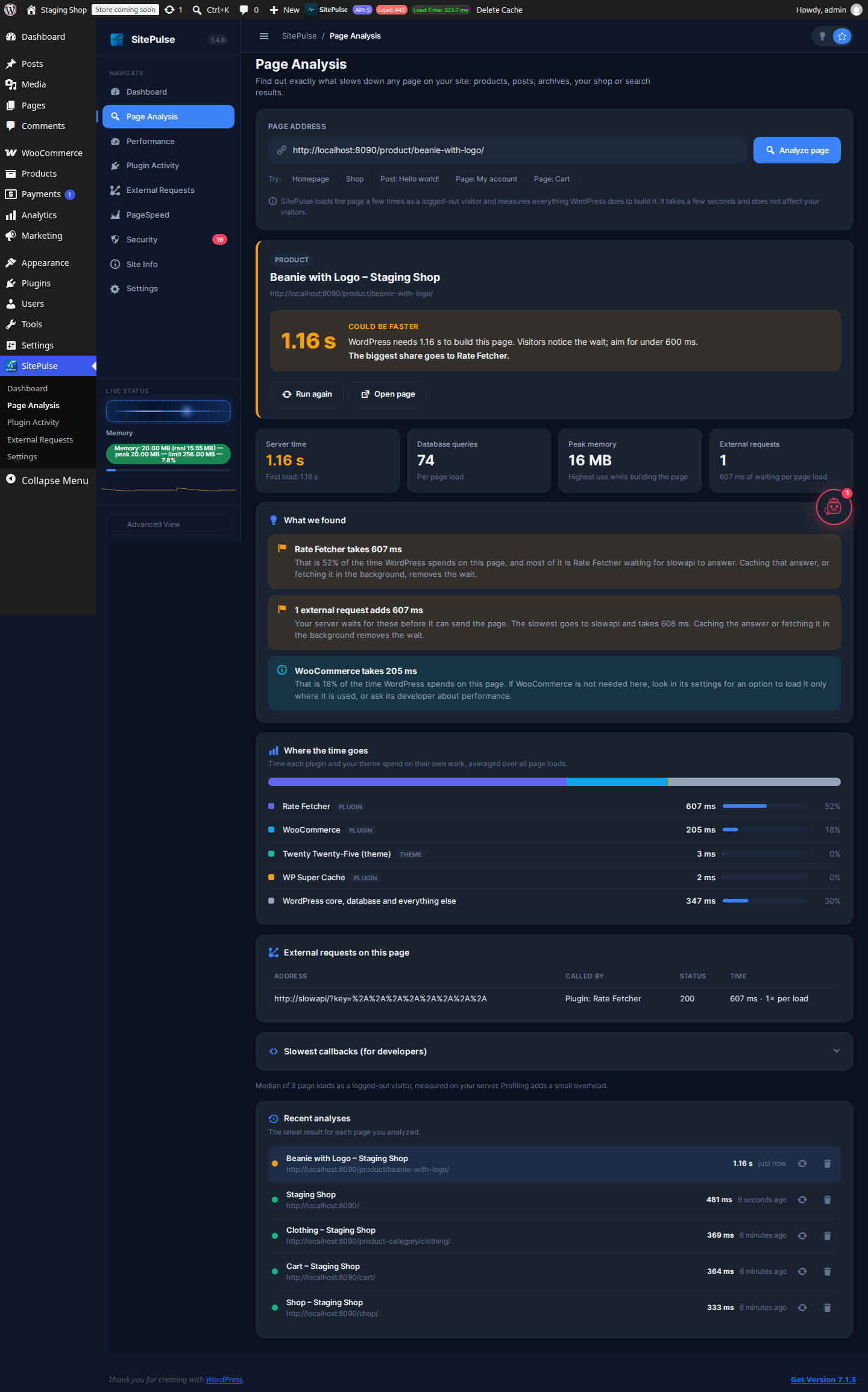
Task: Click the time distribution stacked bar
Action: point(554,782)
